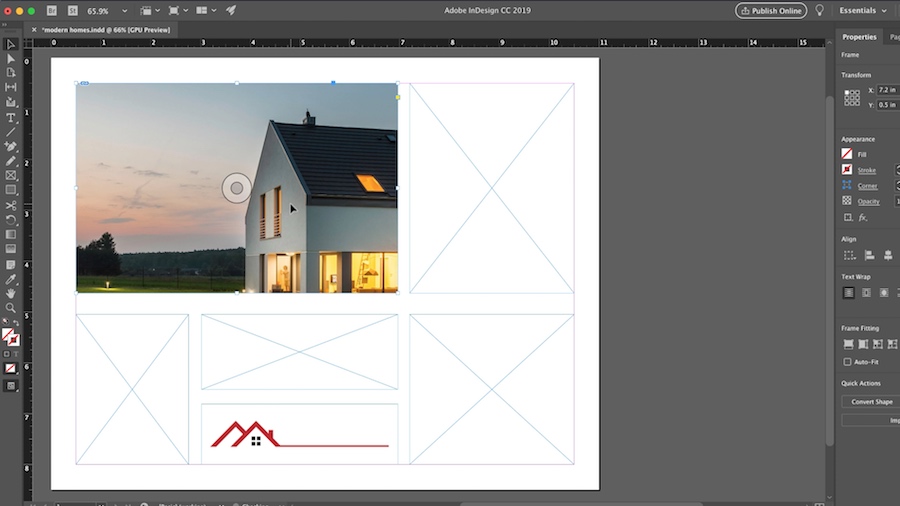
Task: Enable the Auto-Fit checkbox
Action: pyautogui.click(x=847, y=362)
